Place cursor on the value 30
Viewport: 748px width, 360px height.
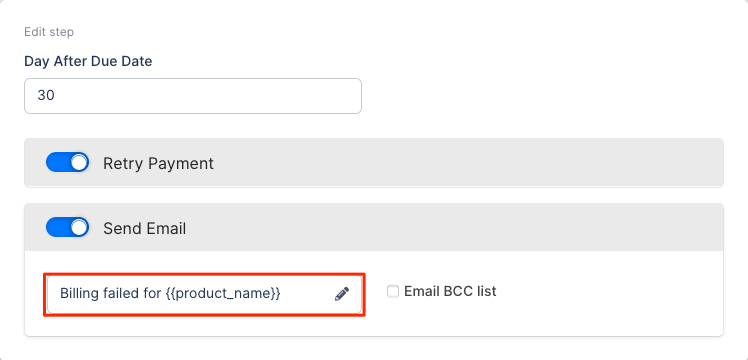pos(46,95)
